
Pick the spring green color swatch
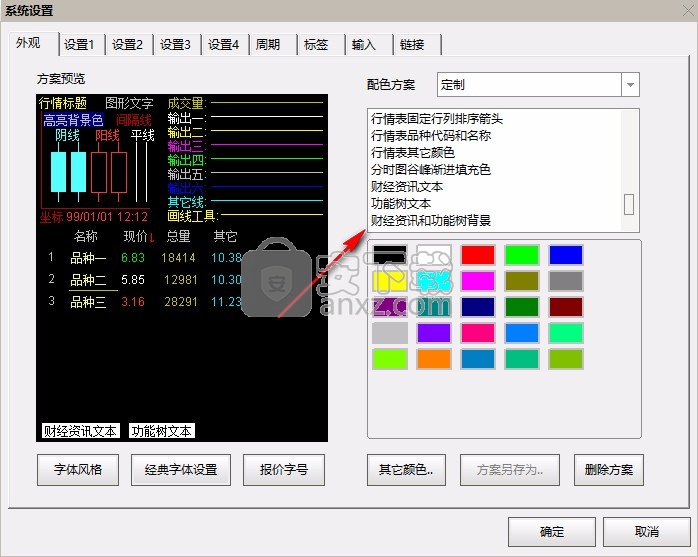[566, 333]
